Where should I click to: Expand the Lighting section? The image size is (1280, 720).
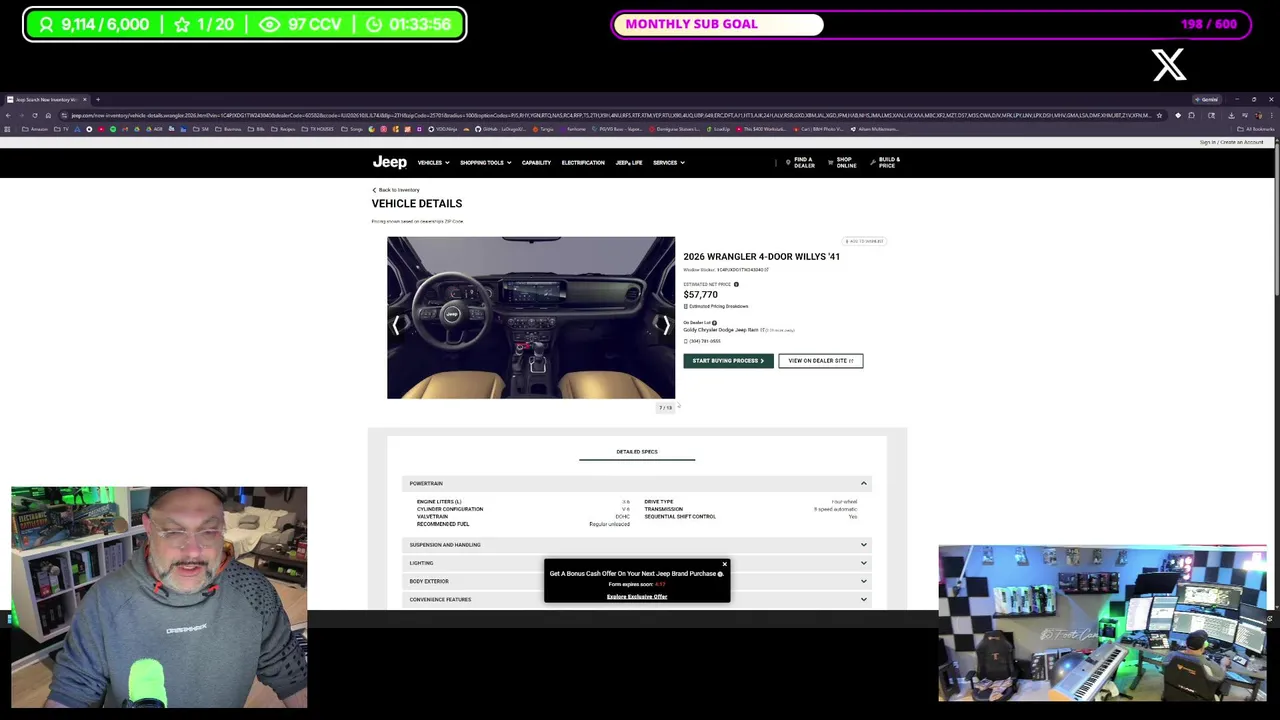(x=637, y=563)
